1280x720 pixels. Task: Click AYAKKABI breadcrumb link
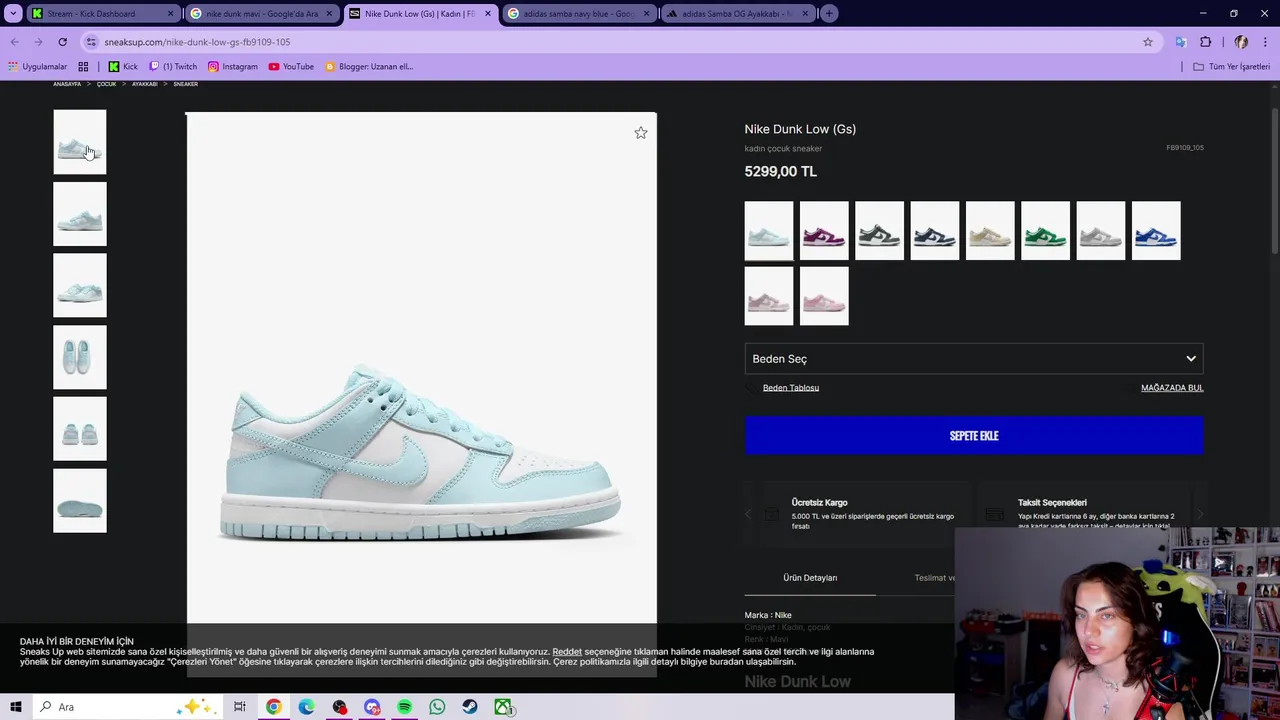(145, 84)
